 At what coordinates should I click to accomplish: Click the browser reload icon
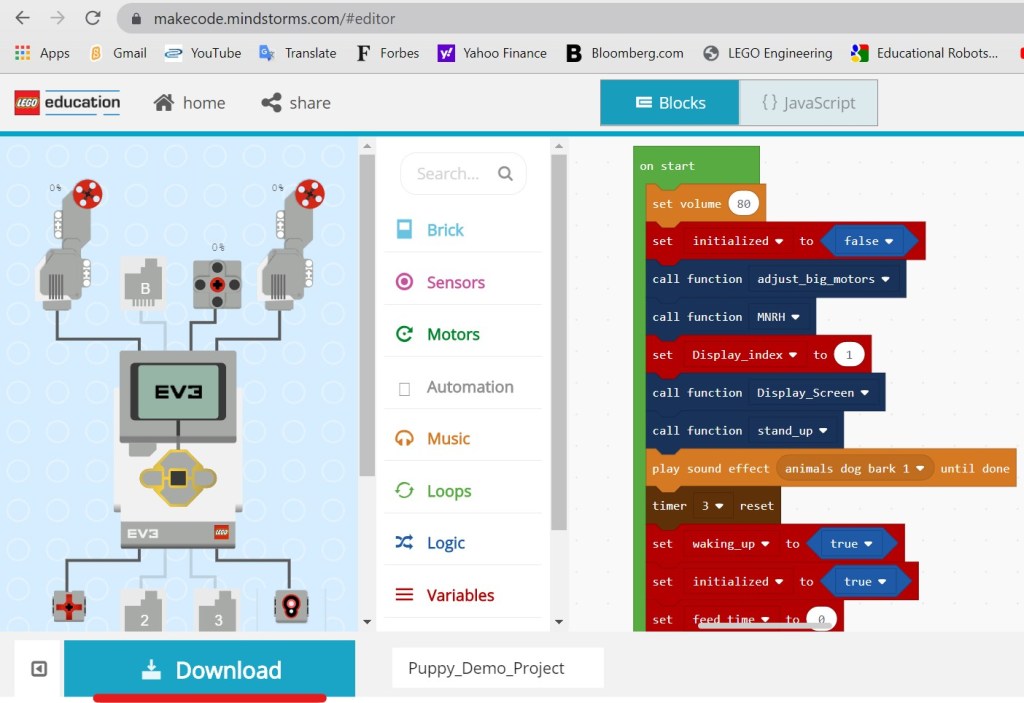[x=92, y=18]
